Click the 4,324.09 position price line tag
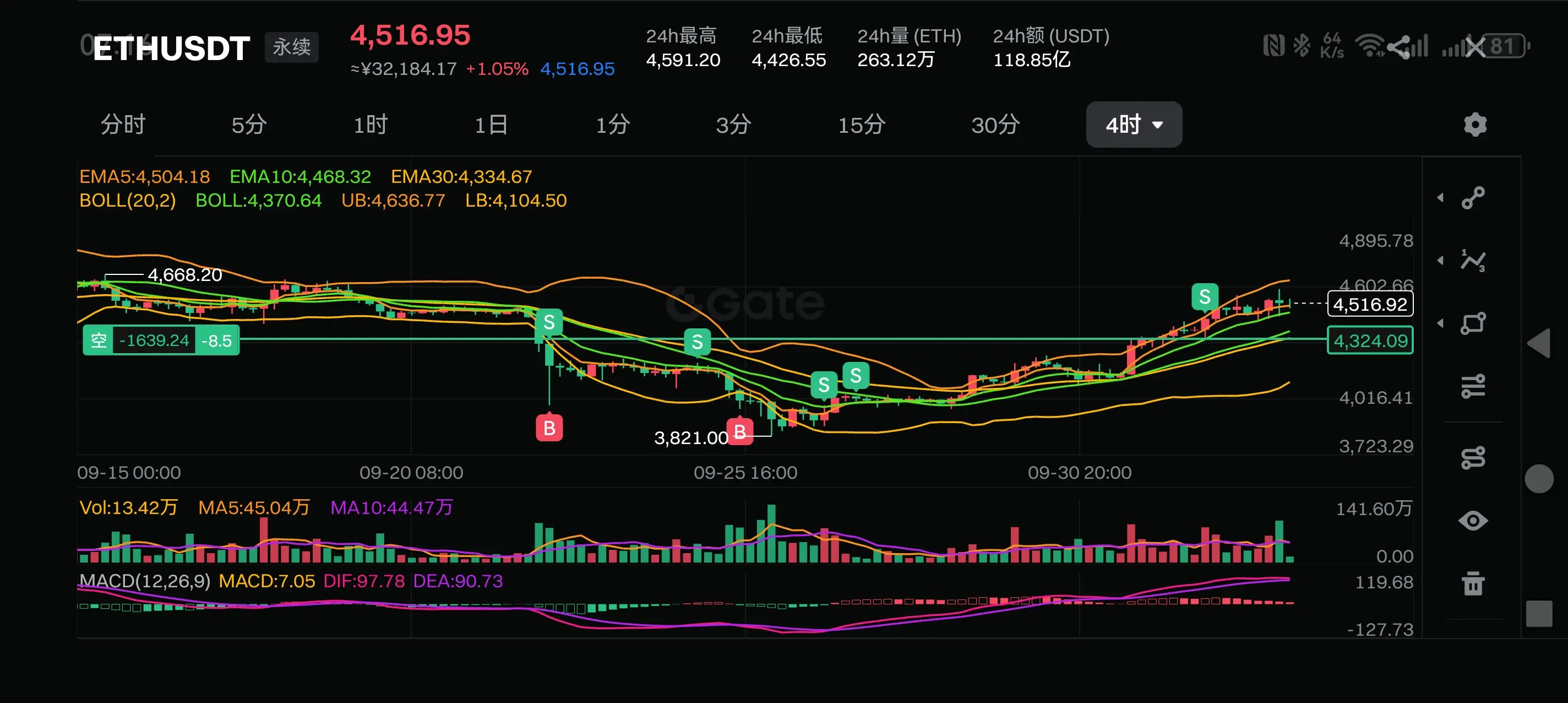1568x703 pixels. 1370,340
